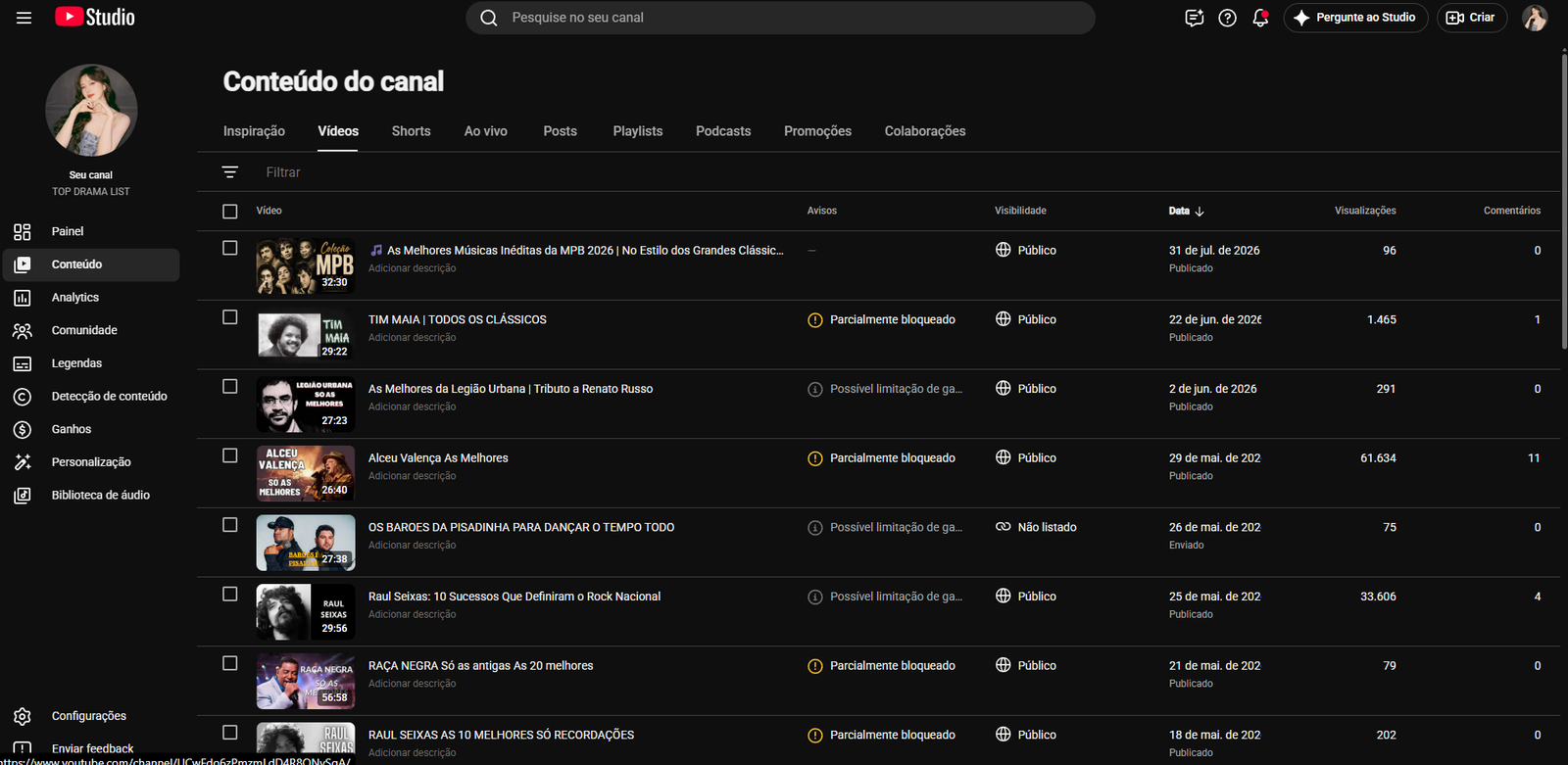Open the Promoções tab
Viewport: 1568px width, 765px height.
[x=817, y=131]
